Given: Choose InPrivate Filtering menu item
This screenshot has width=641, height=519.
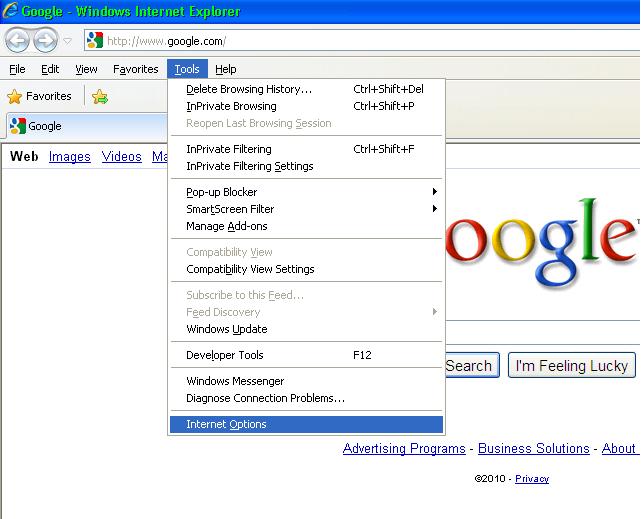Looking at the screenshot, I should coord(306,149).
